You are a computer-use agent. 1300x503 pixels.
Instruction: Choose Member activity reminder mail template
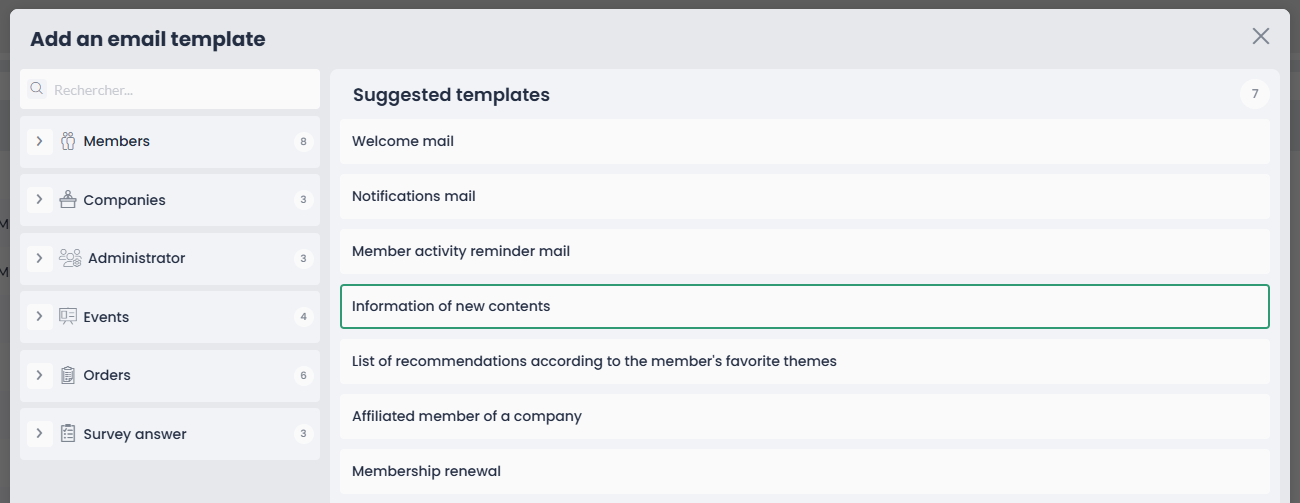coord(805,251)
